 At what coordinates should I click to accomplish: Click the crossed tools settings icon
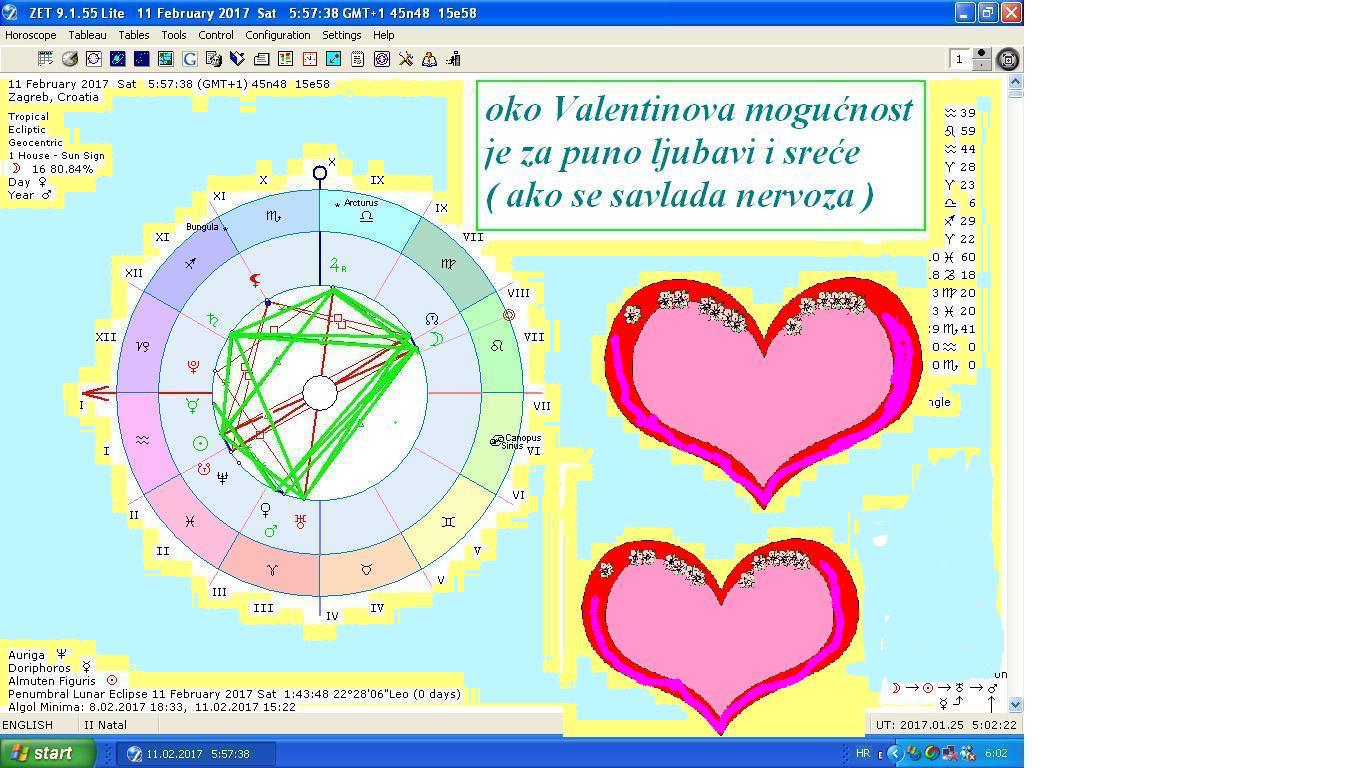(x=406, y=59)
